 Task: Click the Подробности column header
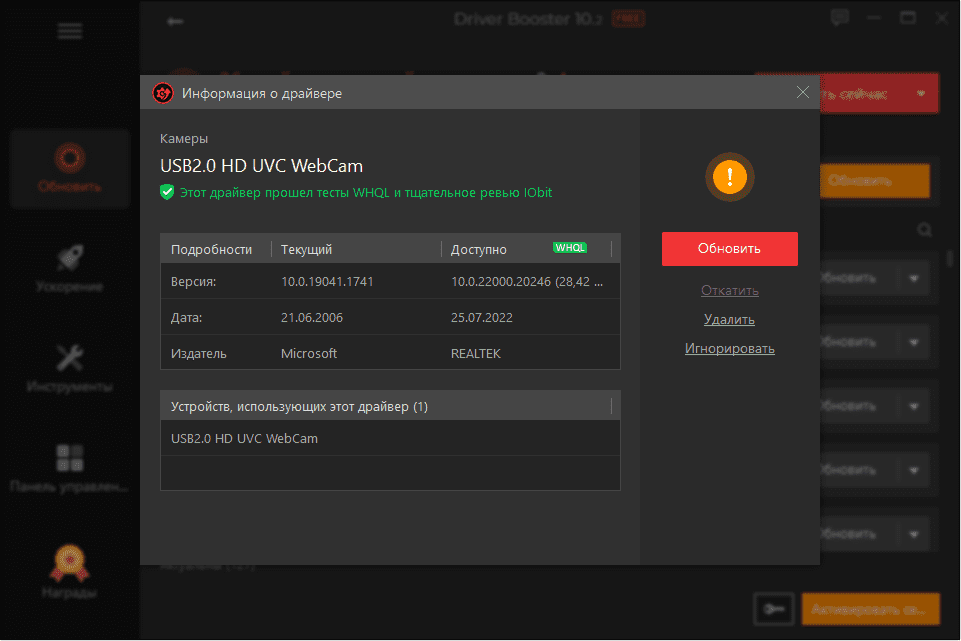(211, 249)
